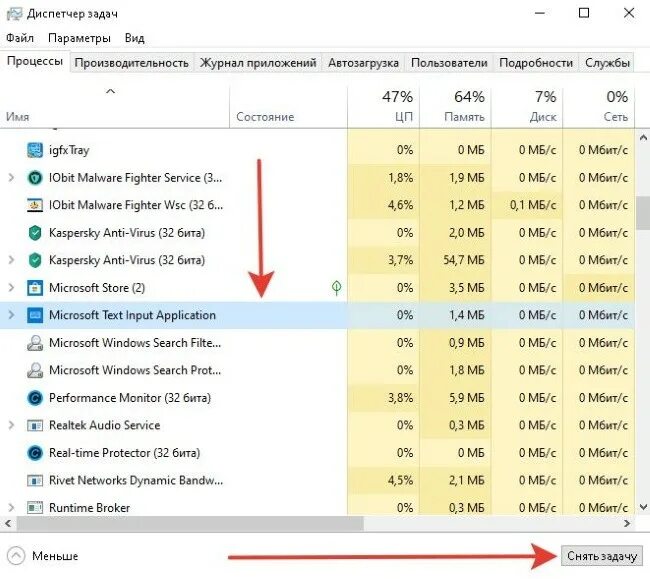The height and width of the screenshot is (579, 650).
Task: Click the 54,7 МБ memory value
Action: (x=463, y=260)
